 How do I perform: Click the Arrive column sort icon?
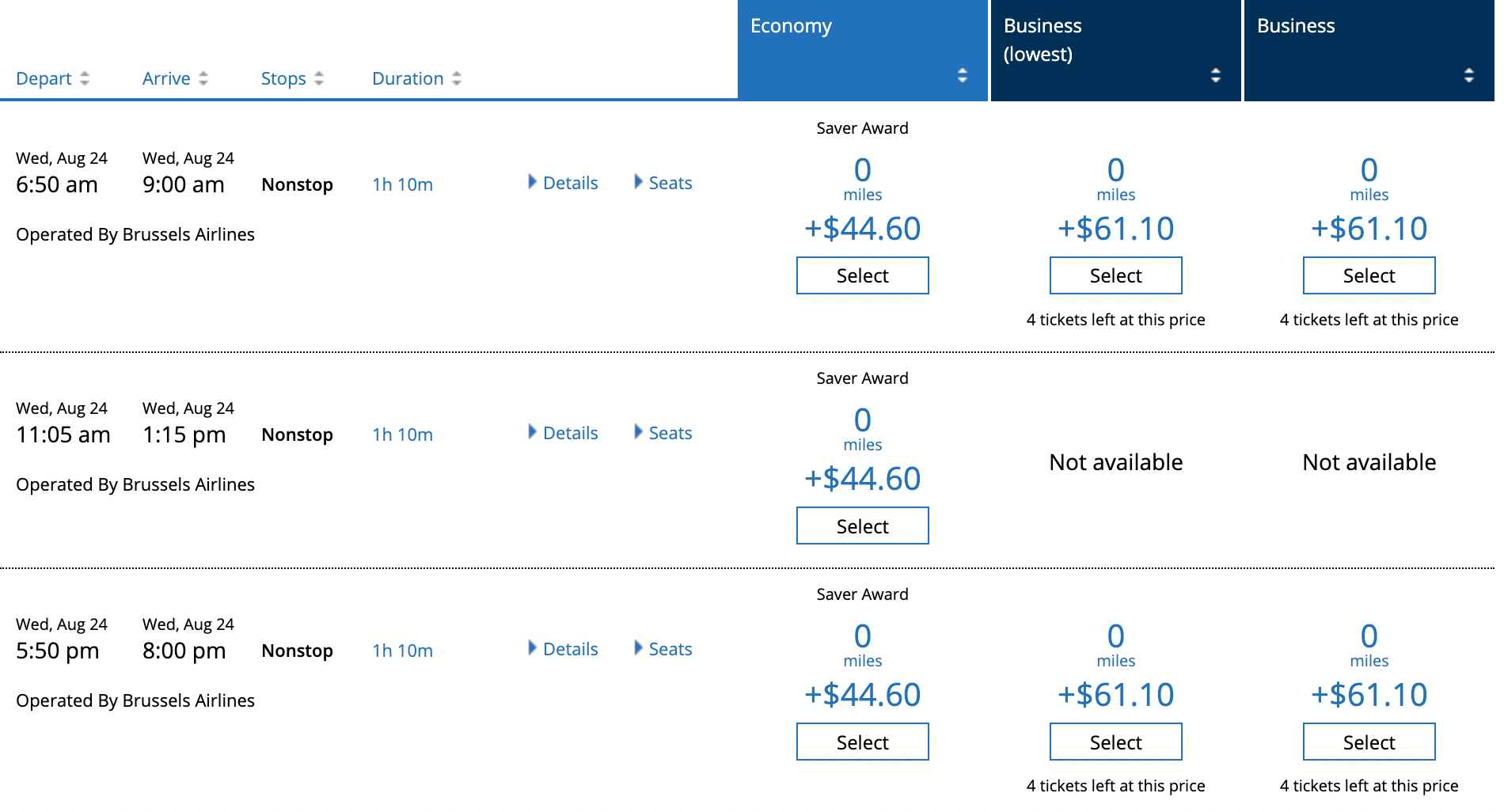tap(203, 78)
